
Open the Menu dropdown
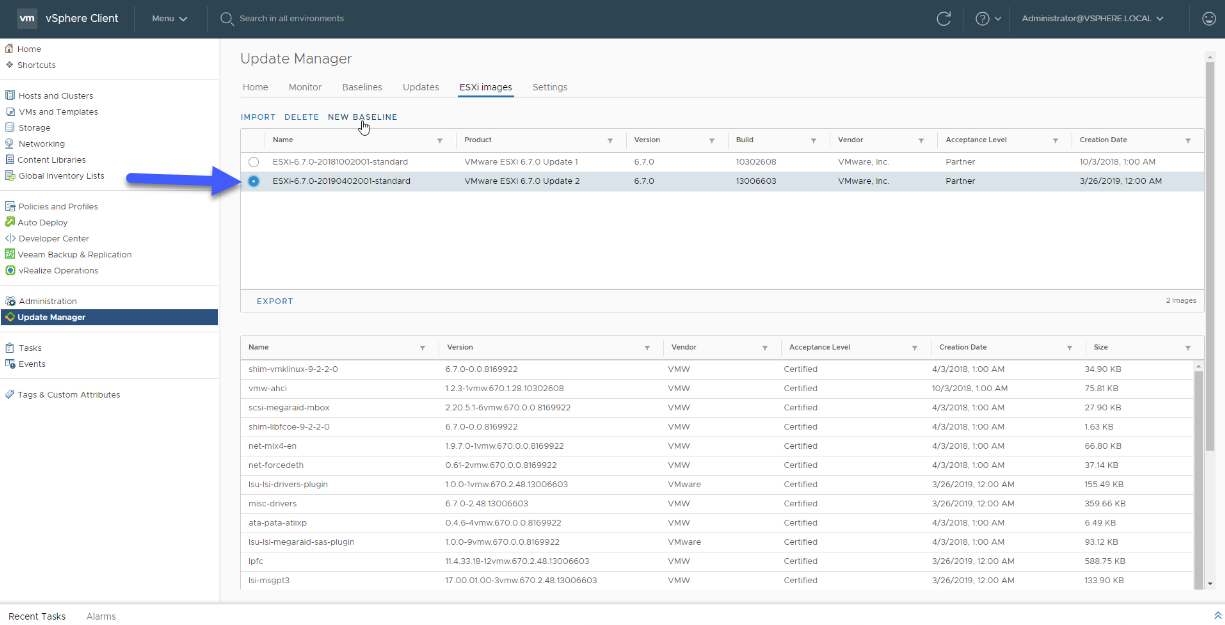click(169, 19)
